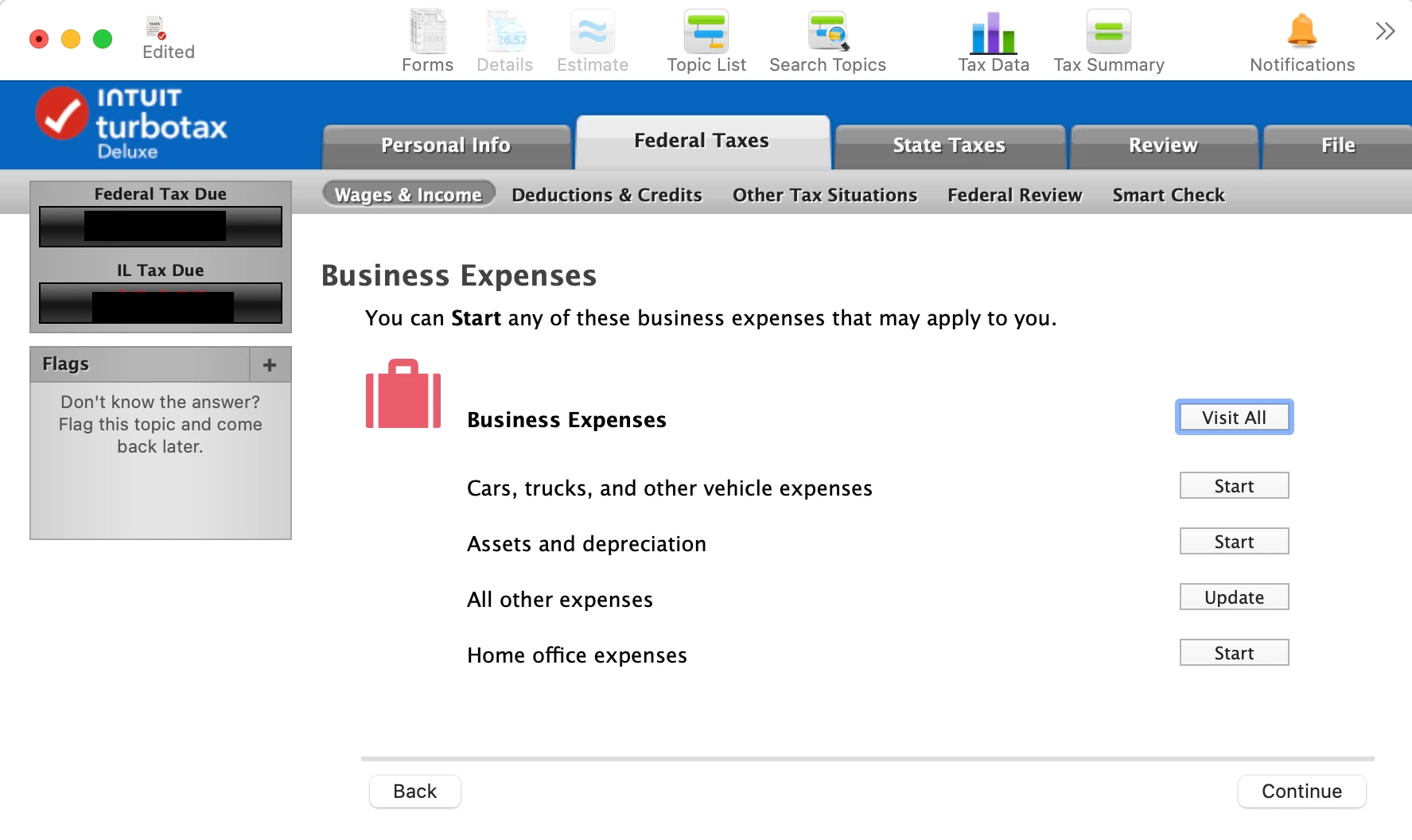Open the Tax Data chart icon

point(994,33)
